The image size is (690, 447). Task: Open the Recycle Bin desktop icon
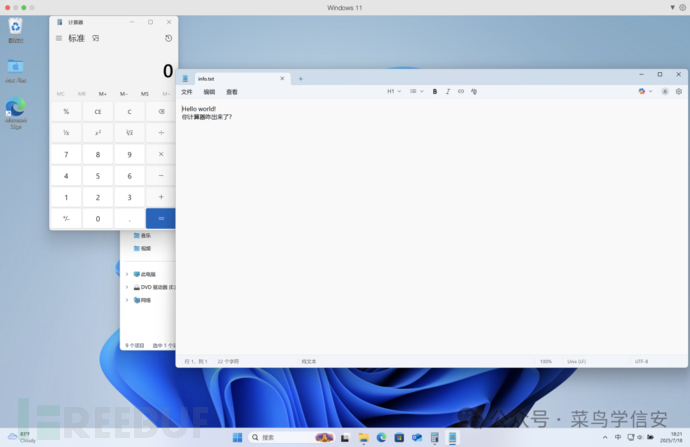[x=15, y=30]
